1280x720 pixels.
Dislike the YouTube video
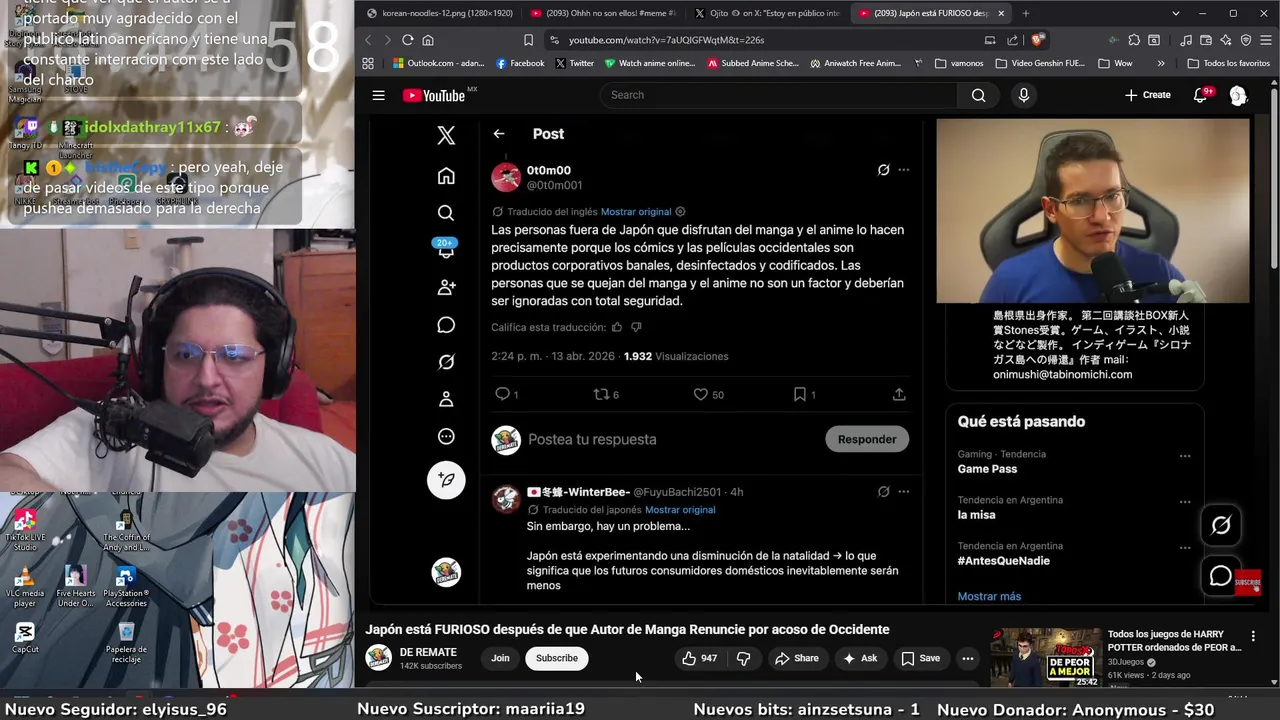[x=743, y=658]
